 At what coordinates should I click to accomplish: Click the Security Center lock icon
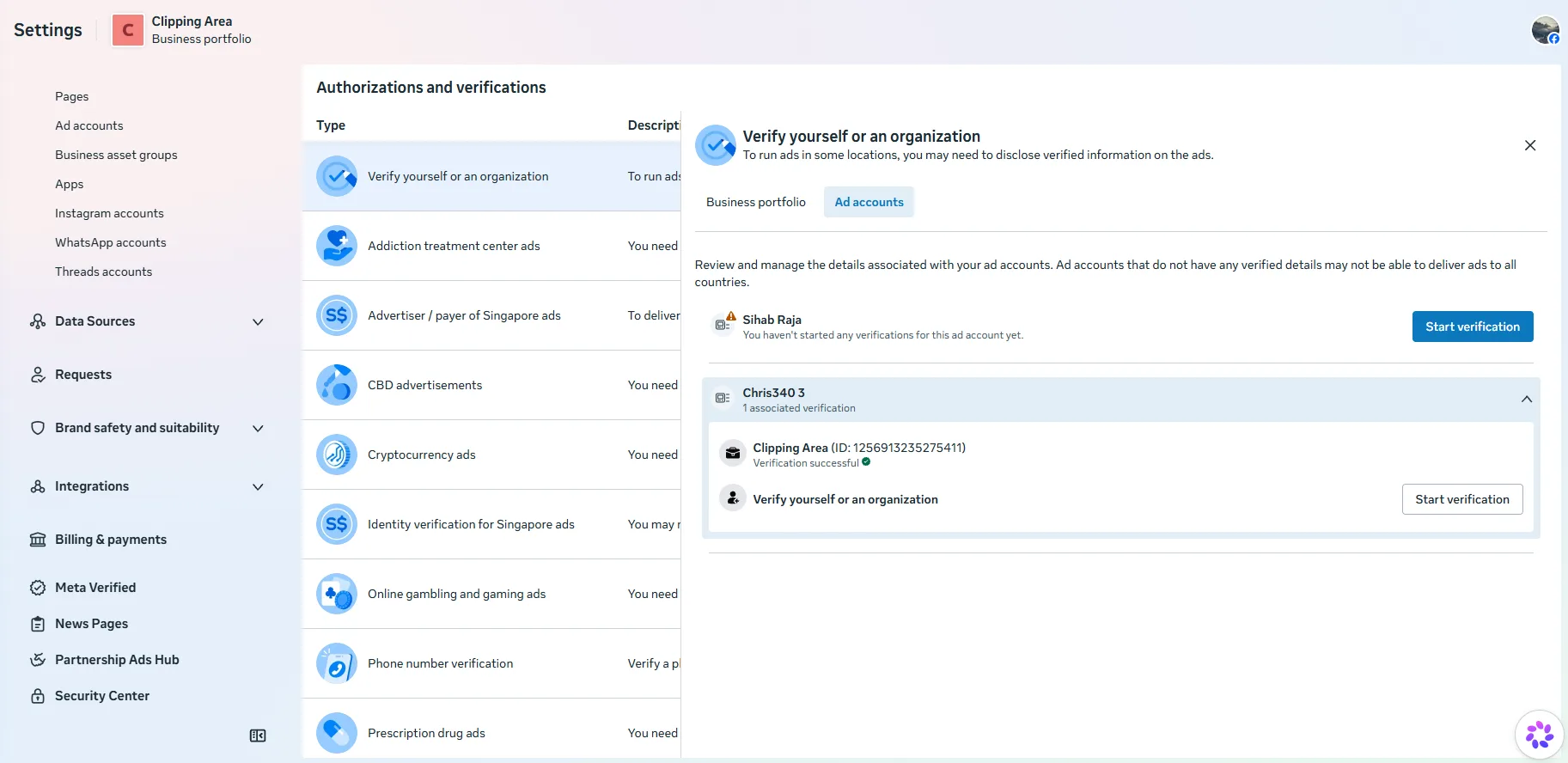(38, 696)
